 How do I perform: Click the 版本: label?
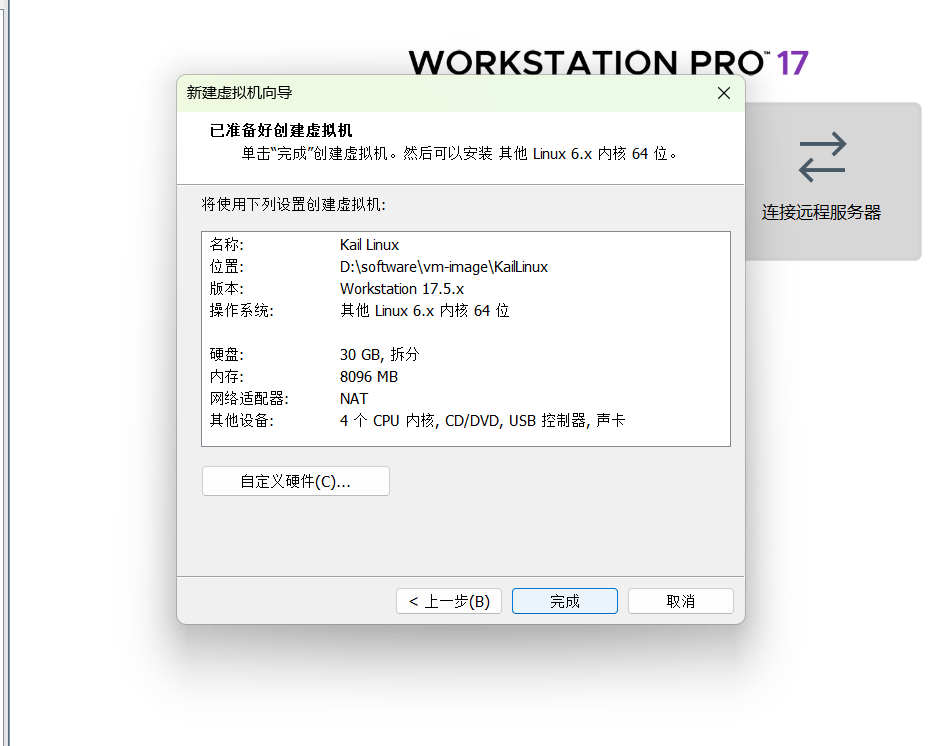227,288
